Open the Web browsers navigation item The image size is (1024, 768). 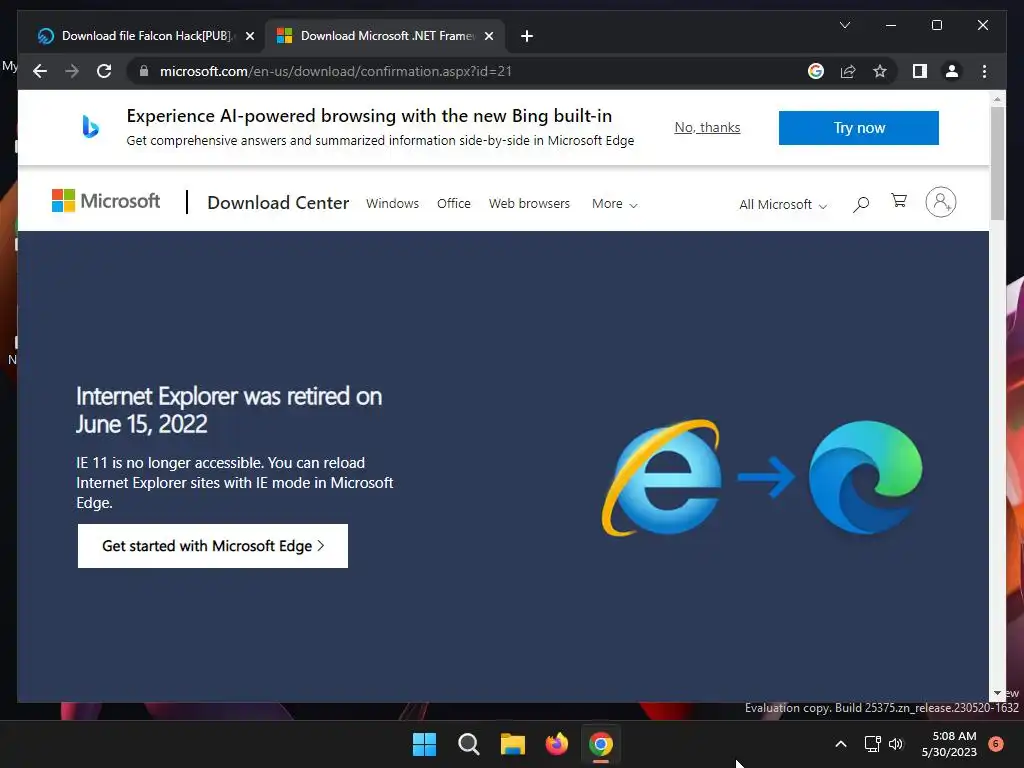coord(530,204)
